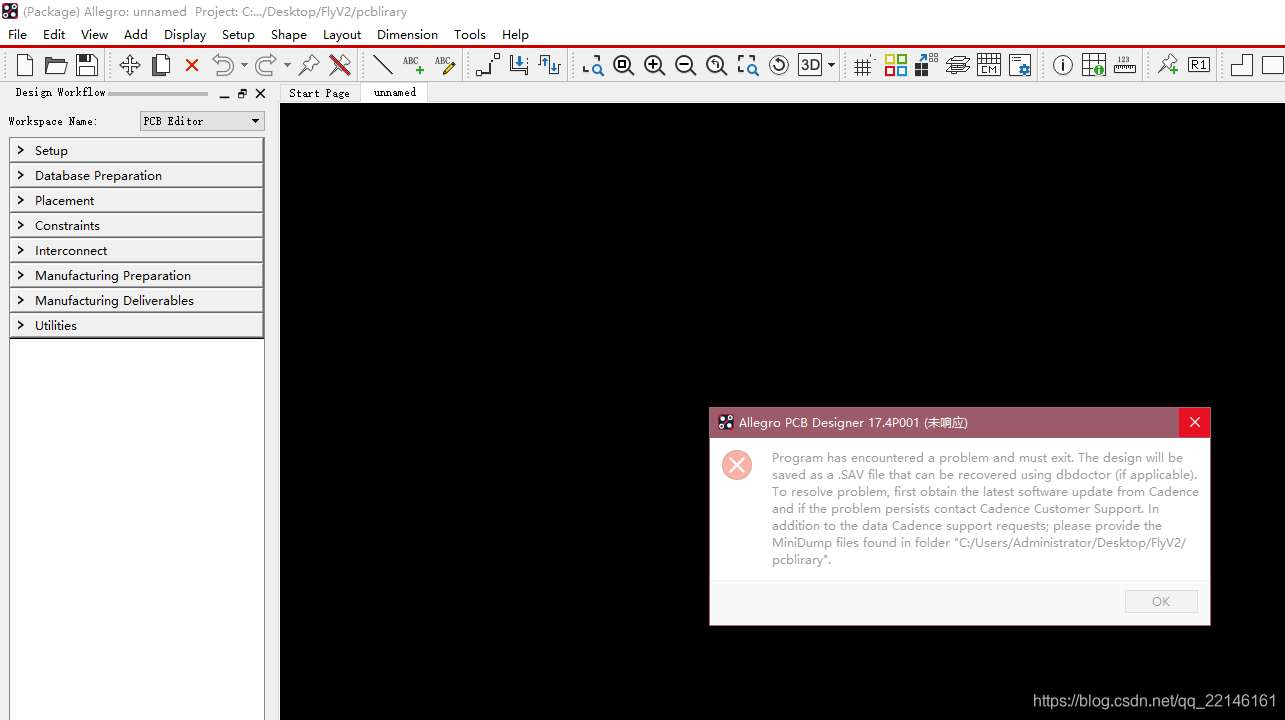Click the Zoom In magnifier icon
This screenshot has height=720, width=1285.
tap(654, 65)
